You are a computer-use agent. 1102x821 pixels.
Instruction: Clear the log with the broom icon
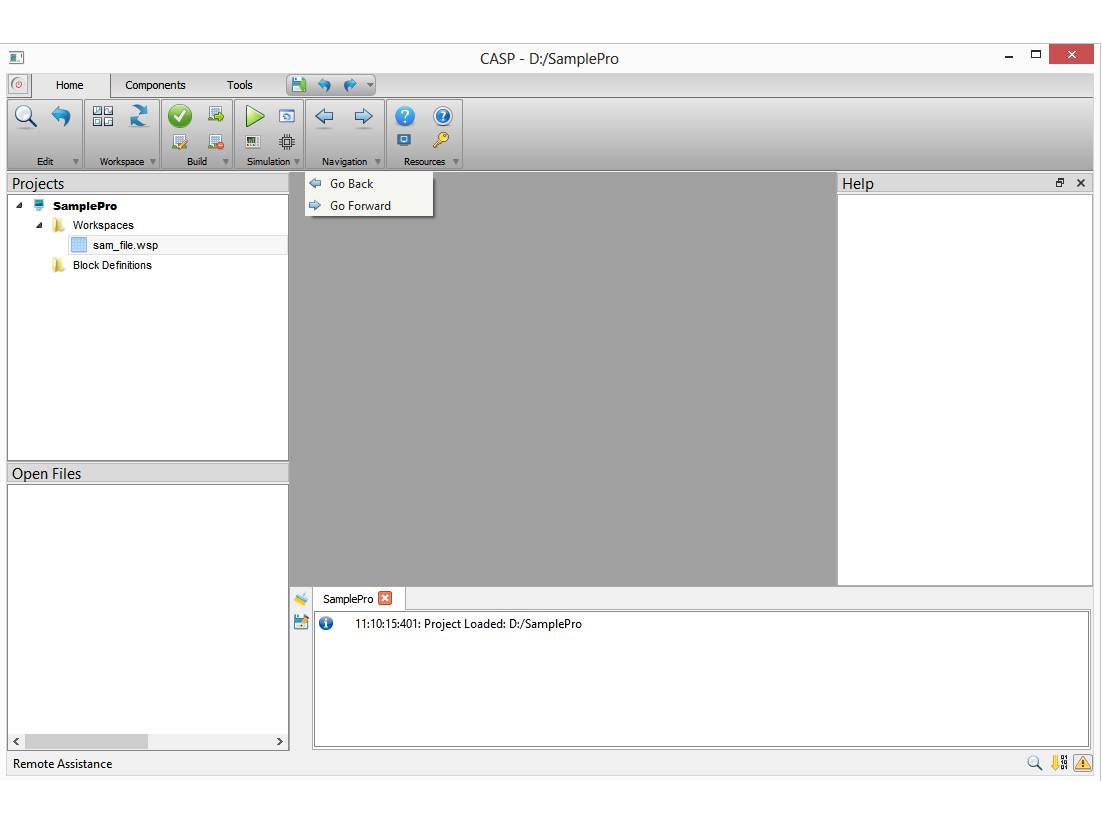click(301, 599)
